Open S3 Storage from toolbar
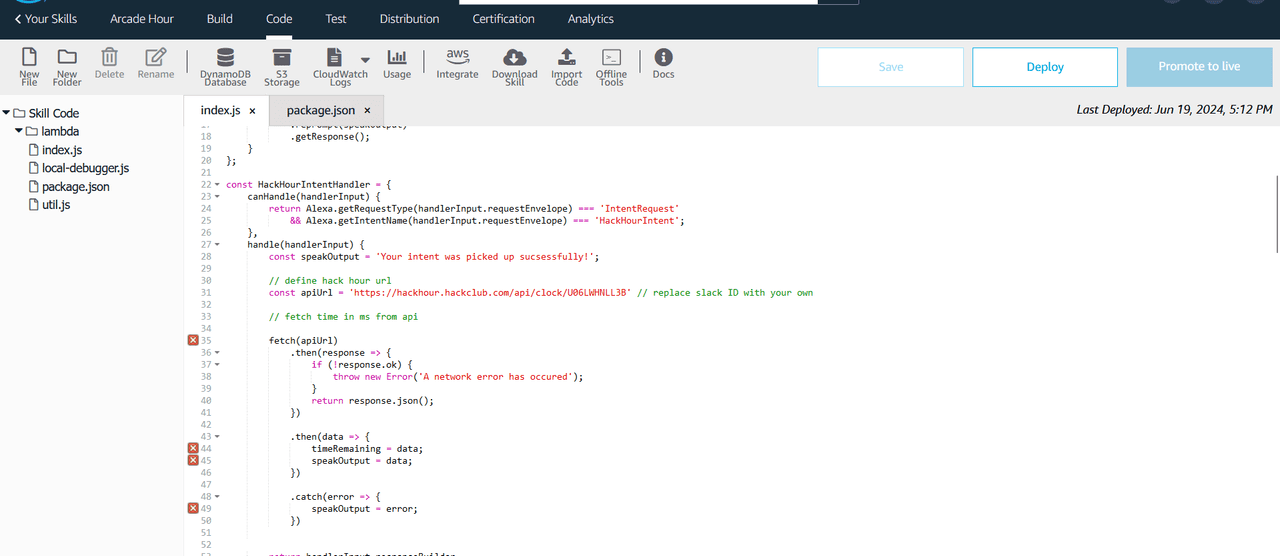The height and width of the screenshot is (556, 1280). (282, 58)
